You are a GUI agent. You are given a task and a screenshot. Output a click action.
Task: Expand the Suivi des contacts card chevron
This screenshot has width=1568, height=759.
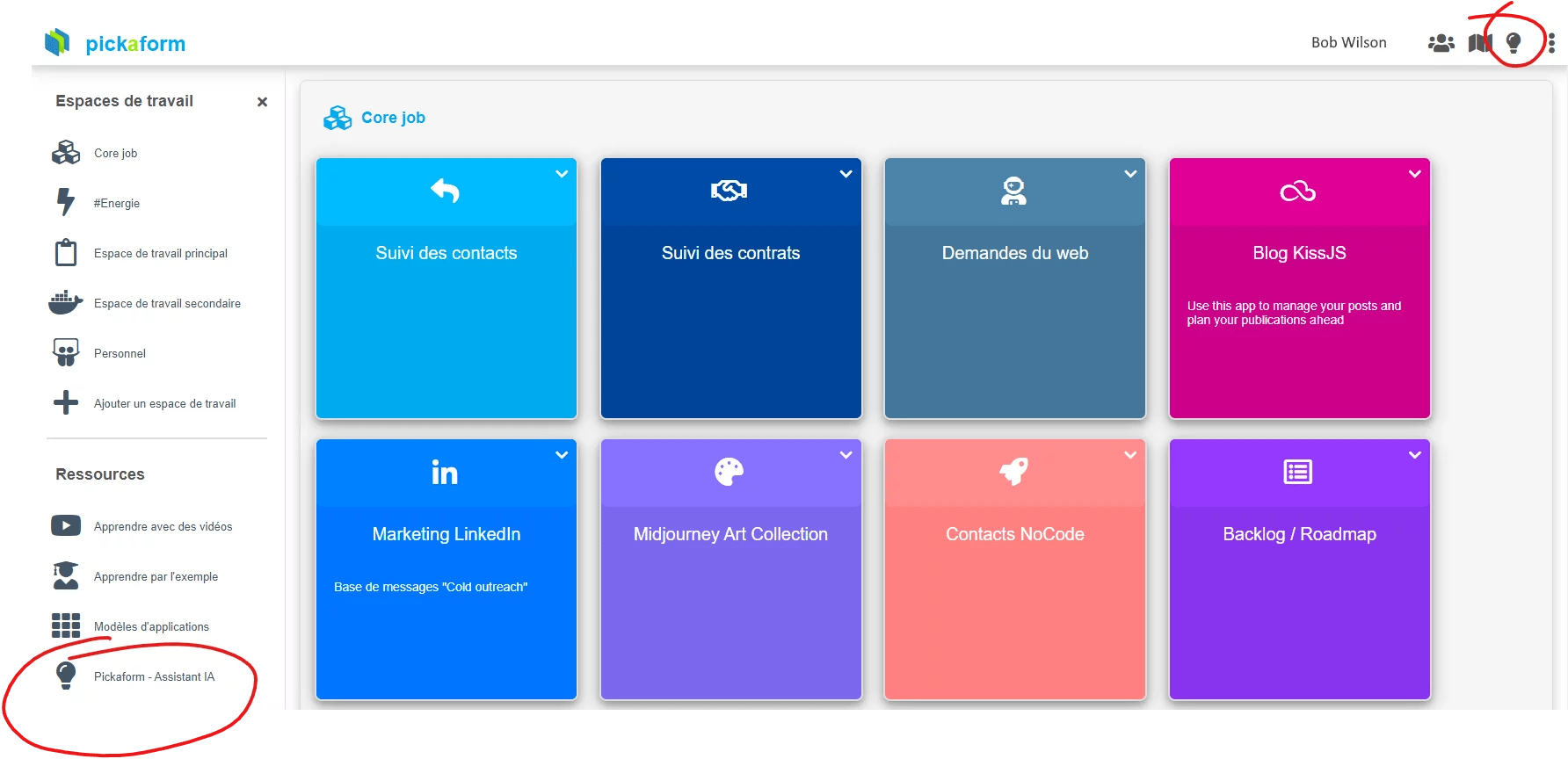point(562,174)
